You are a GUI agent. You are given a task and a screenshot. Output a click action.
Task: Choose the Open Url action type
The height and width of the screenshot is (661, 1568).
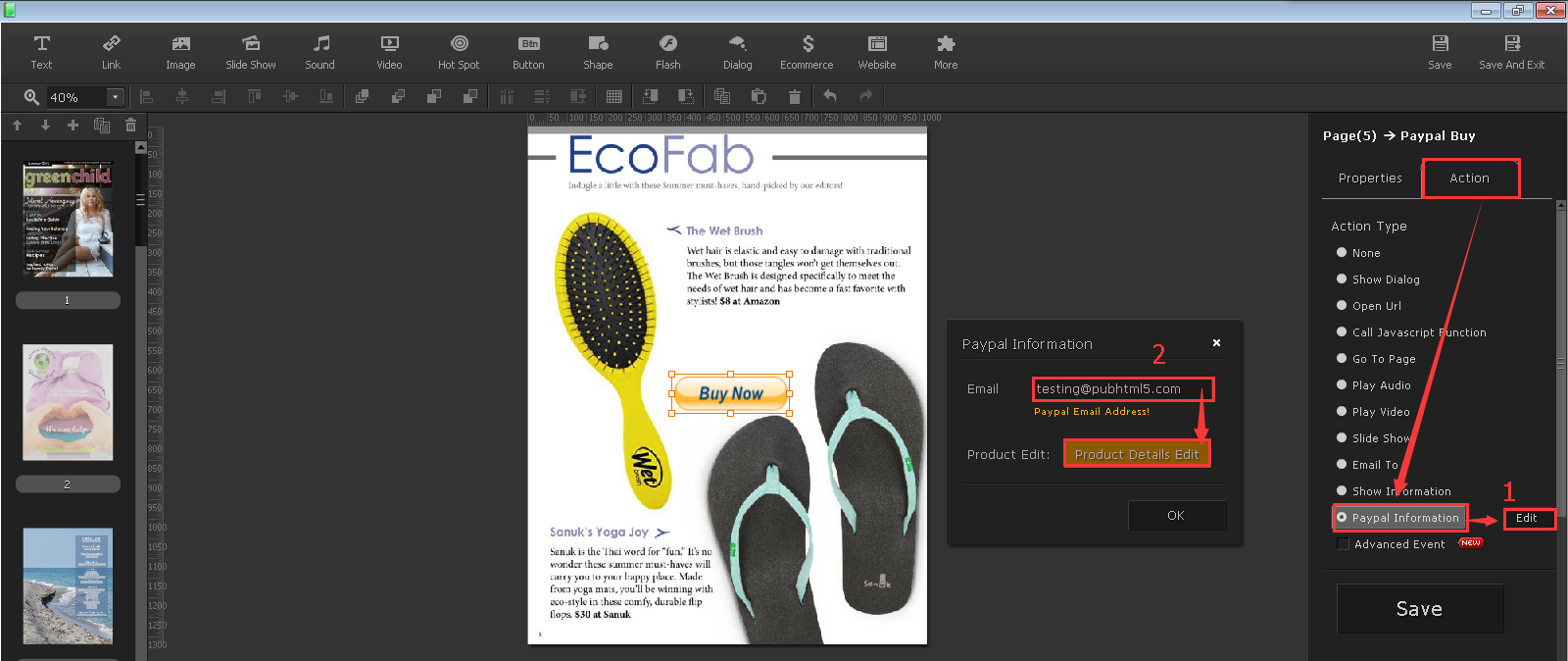[1369, 306]
